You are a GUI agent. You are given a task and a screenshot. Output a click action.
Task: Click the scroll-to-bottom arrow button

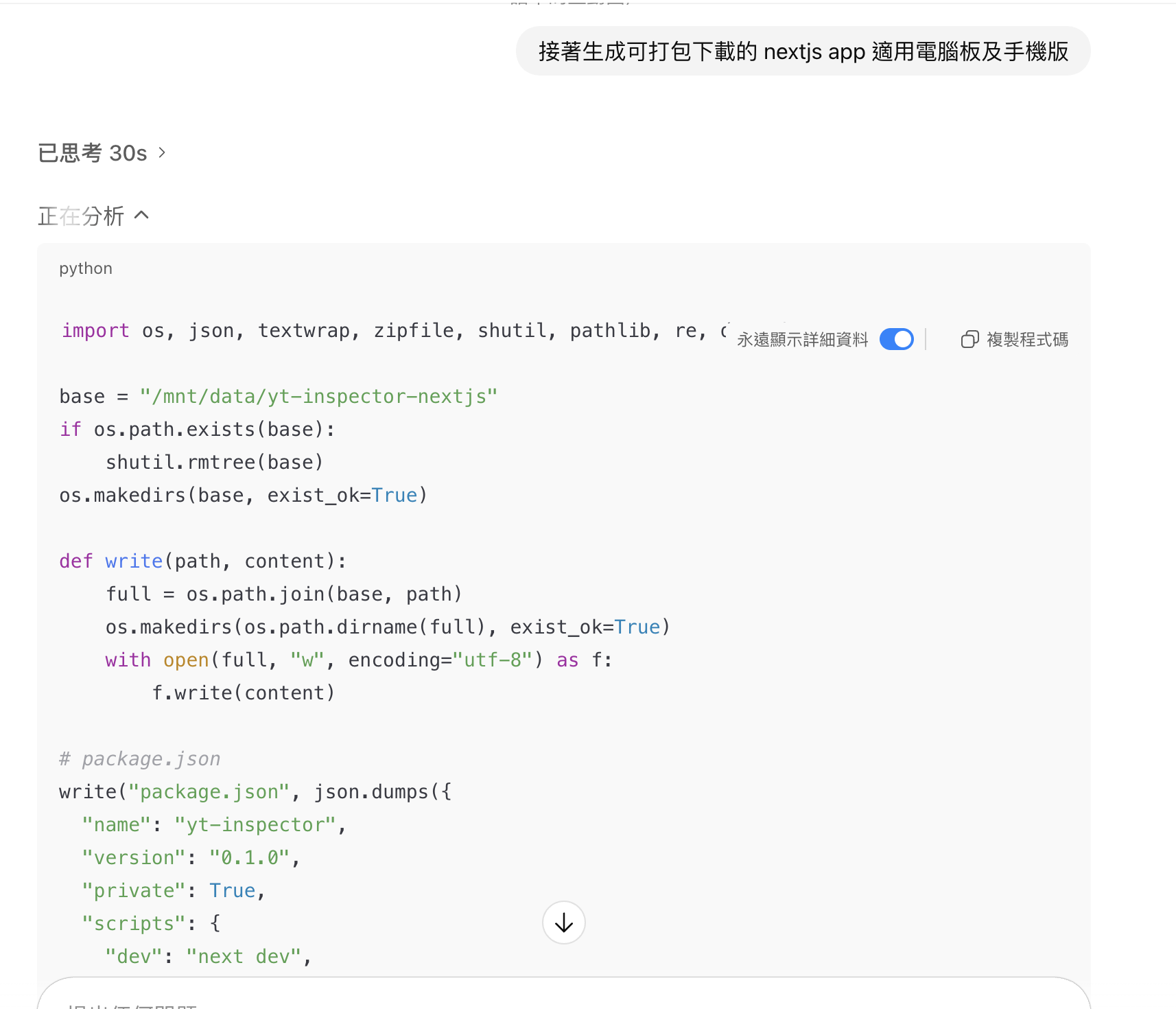[563, 923]
